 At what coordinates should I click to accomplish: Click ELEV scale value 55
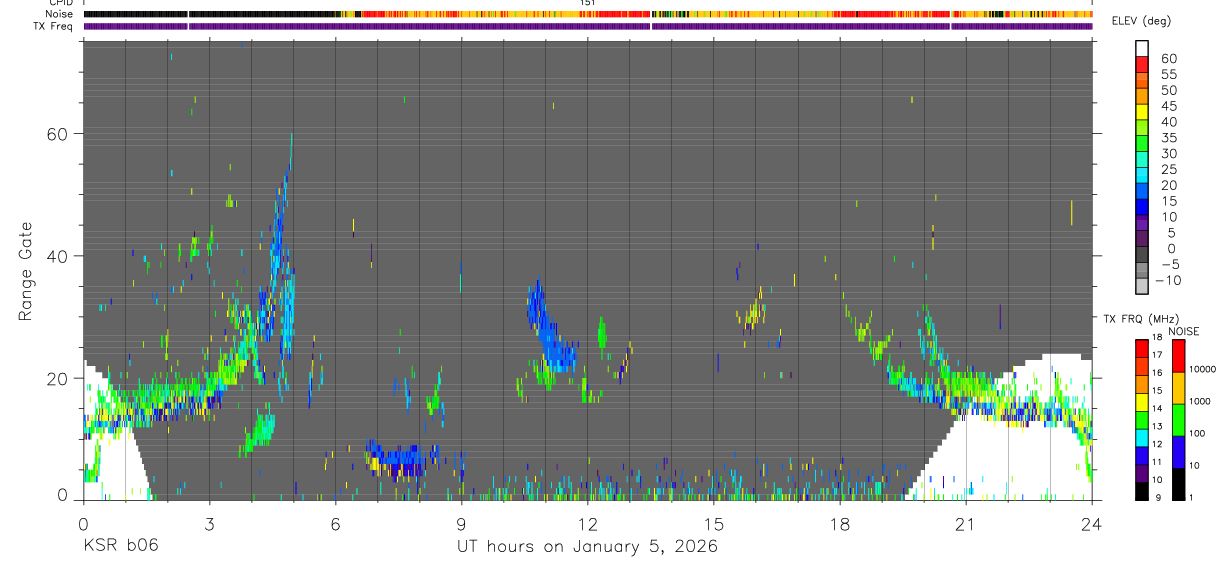1168,74
